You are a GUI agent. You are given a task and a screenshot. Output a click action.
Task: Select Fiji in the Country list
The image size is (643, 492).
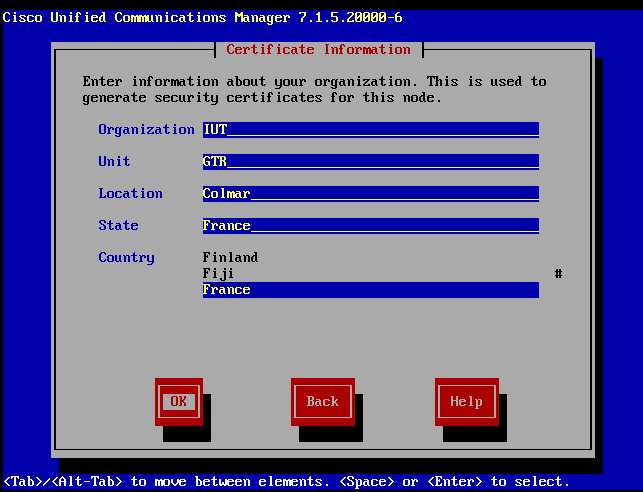pos(371,273)
